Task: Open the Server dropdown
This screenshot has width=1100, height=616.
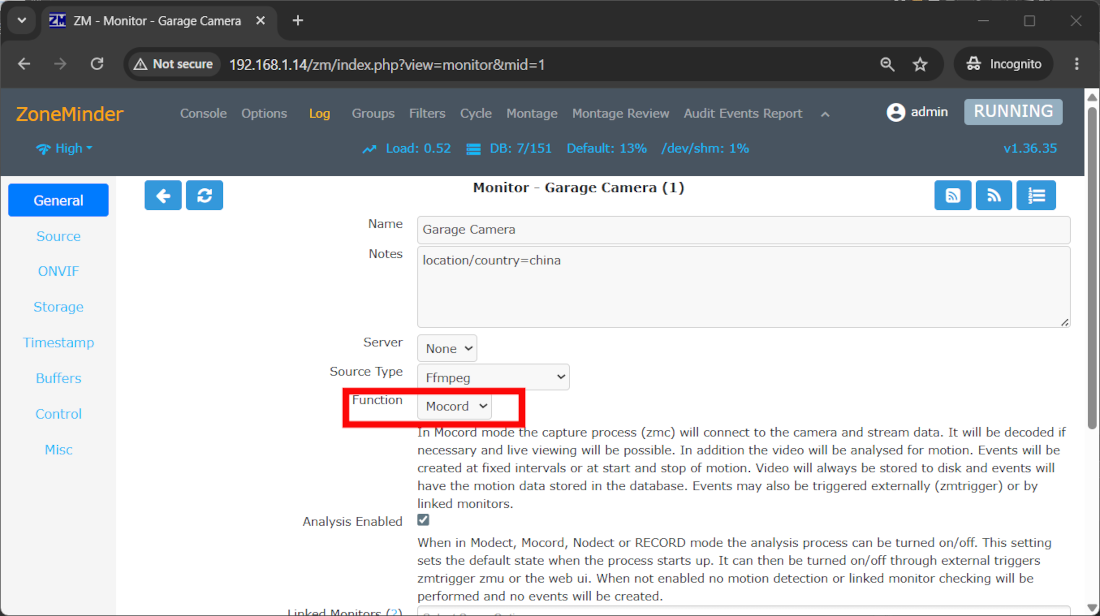Action: tap(447, 349)
